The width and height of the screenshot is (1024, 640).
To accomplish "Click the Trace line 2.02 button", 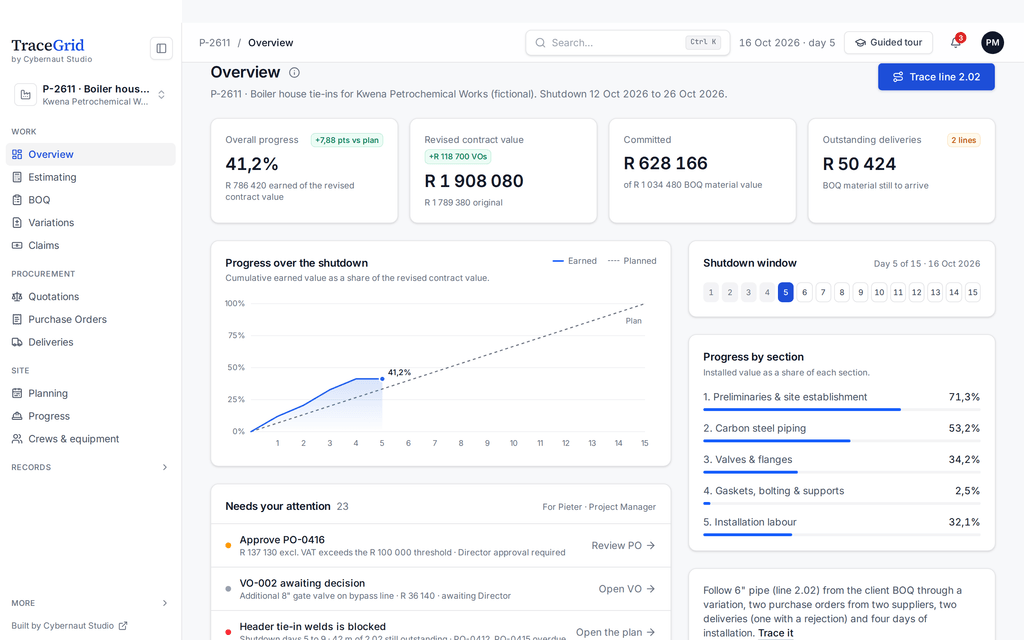I will click(x=936, y=77).
